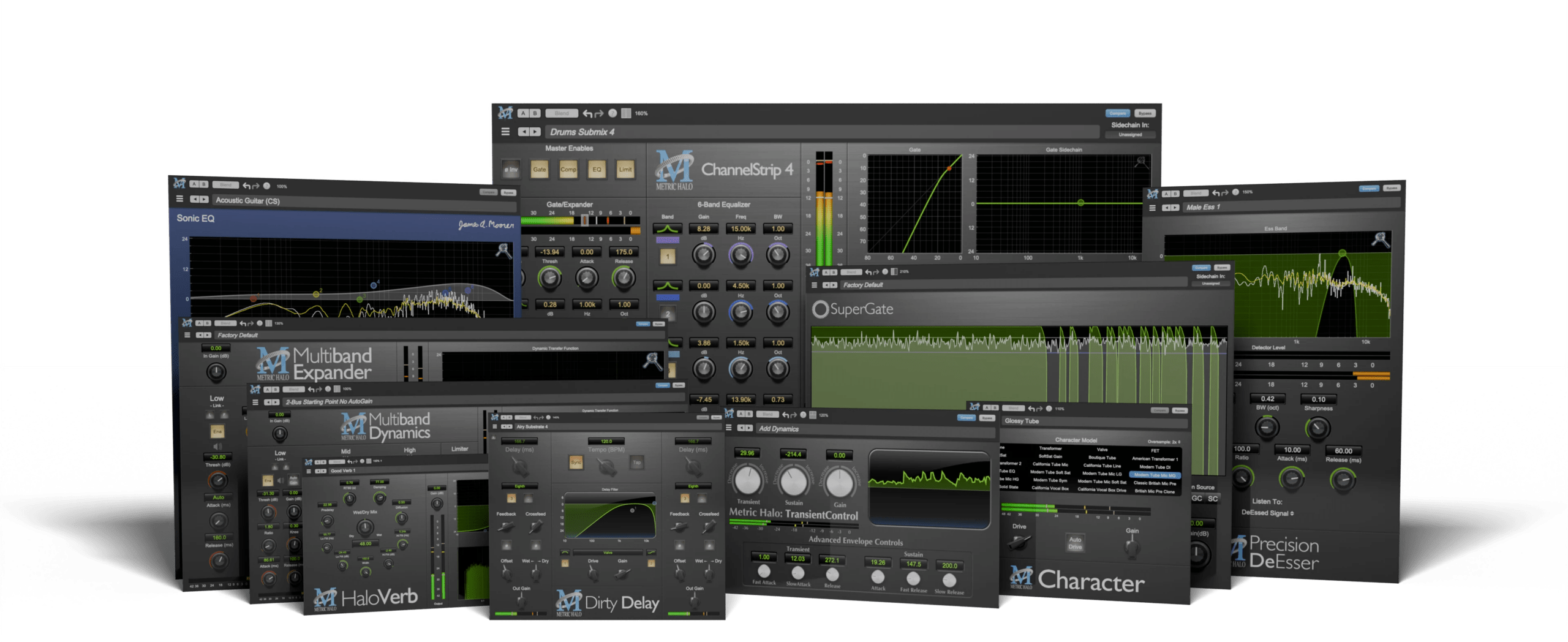The image size is (1568, 642).
Task: Click the magnifier in Multiband Expander transfer graph
Action: pos(653,361)
